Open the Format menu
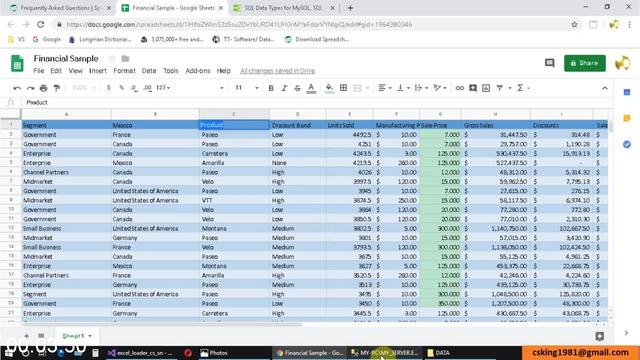This screenshot has width=640, height=360. pyautogui.click(x=124, y=71)
